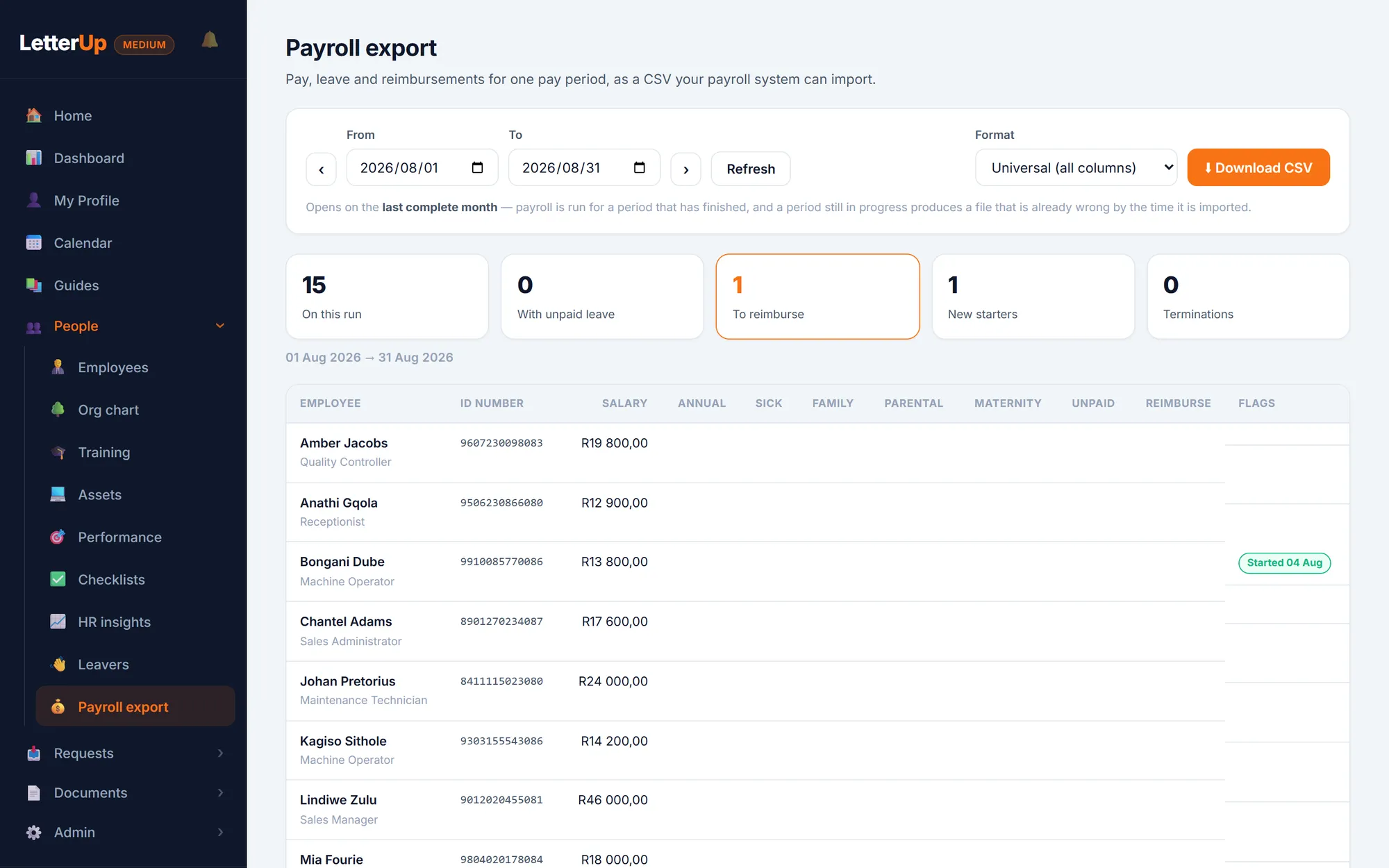Click the LetterUp logo

[63, 43]
